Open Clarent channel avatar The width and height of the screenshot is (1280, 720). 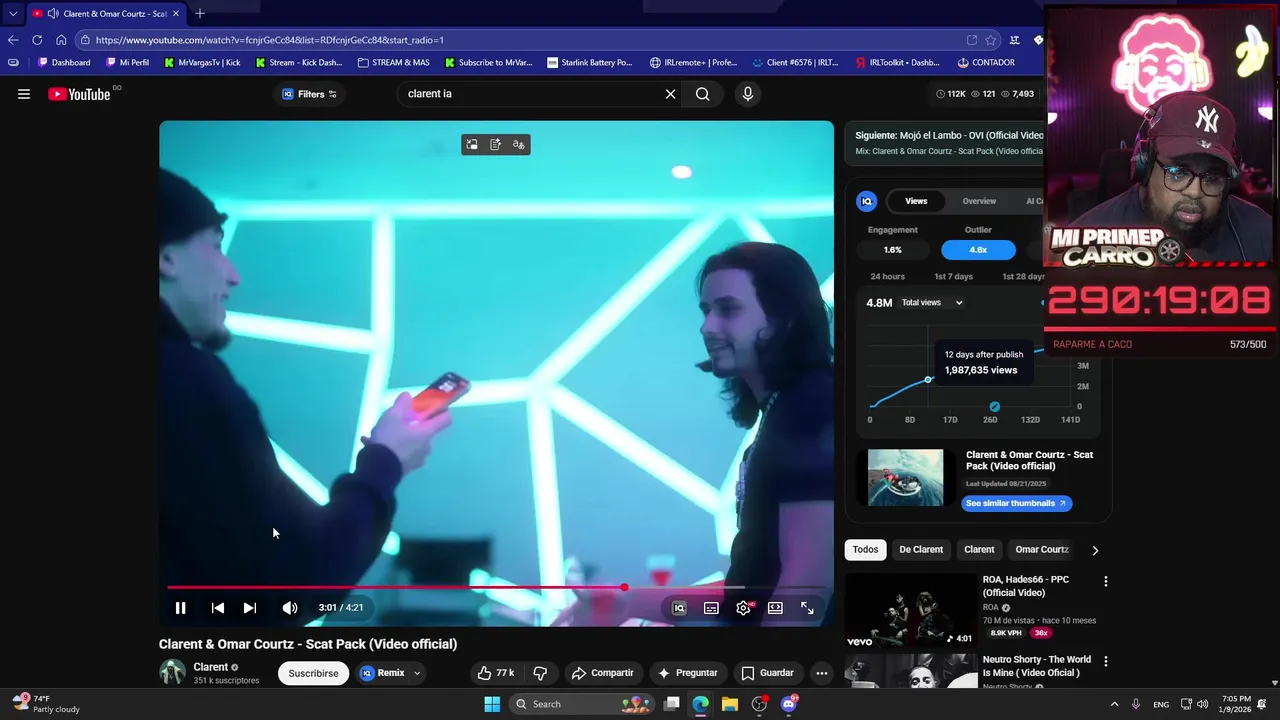[172, 672]
